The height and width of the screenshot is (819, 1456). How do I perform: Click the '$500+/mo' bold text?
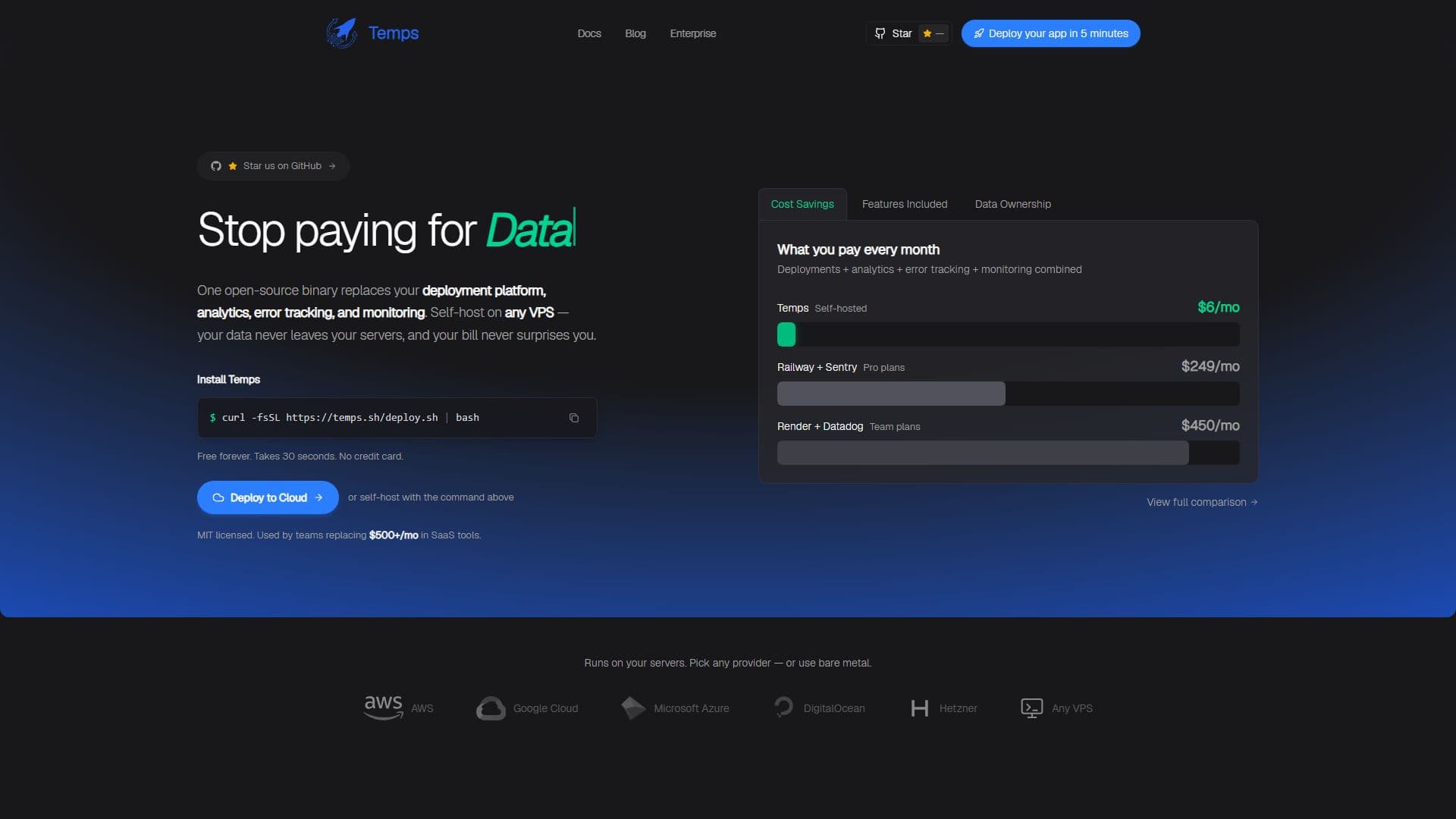click(394, 535)
